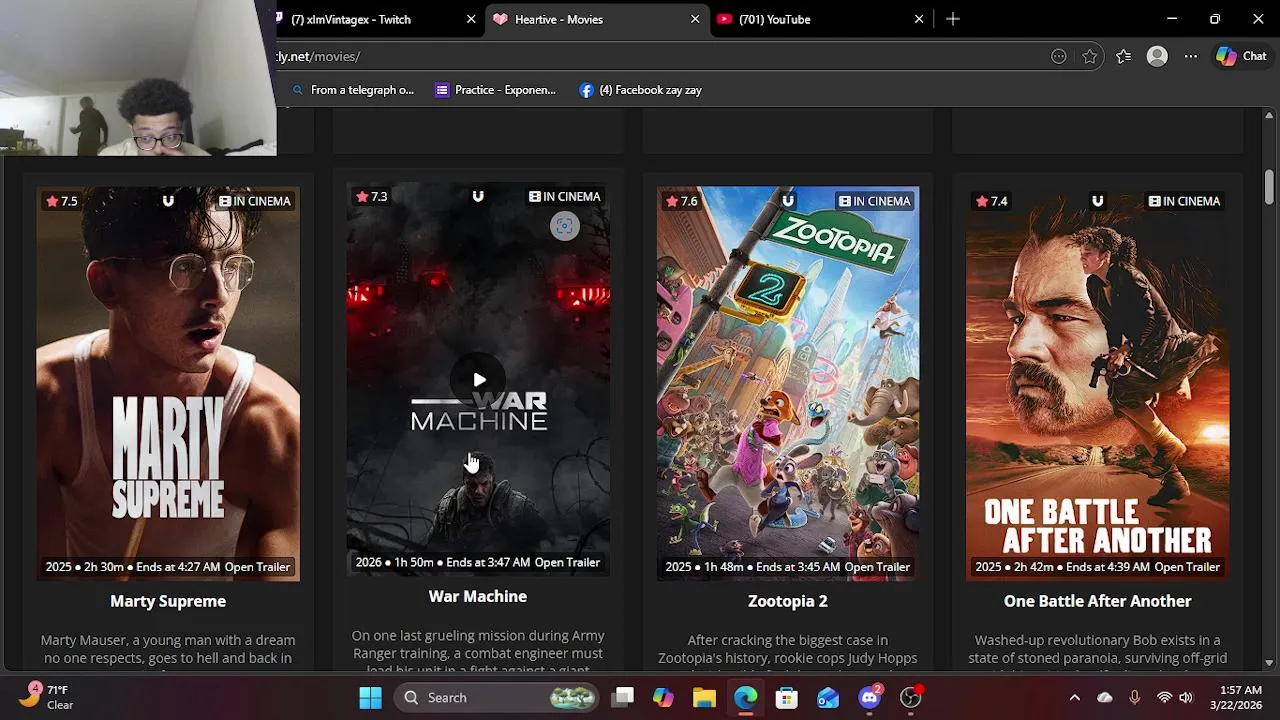Play the War Machine movie
This screenshot has width=1280, height=720.
tap(479, 380)
